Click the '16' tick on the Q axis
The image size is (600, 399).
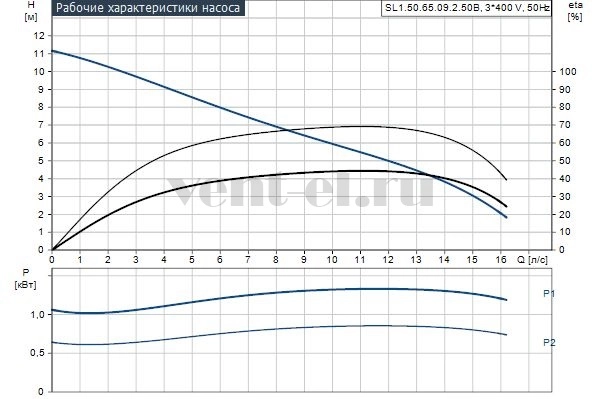pos(501,260)
